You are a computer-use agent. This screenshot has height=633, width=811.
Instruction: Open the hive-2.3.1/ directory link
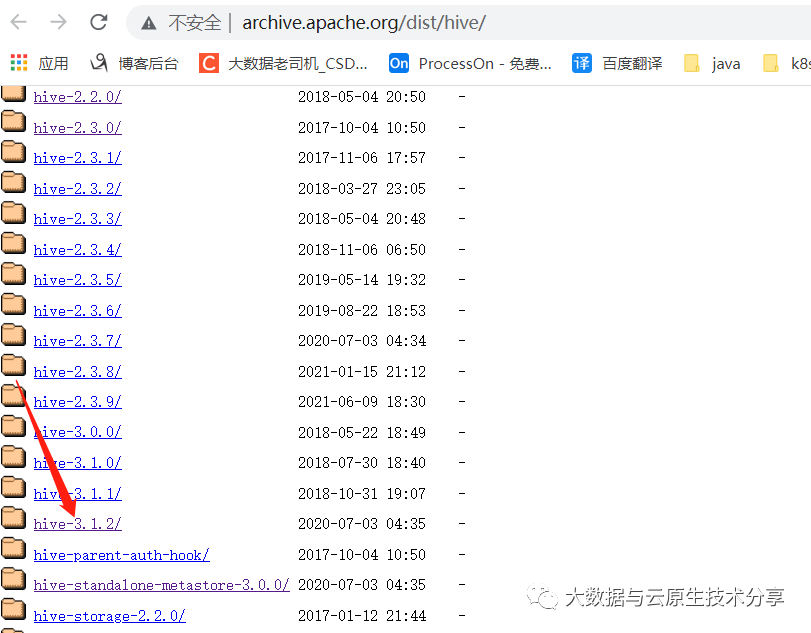pyautogui.click(x=78, y=158)
